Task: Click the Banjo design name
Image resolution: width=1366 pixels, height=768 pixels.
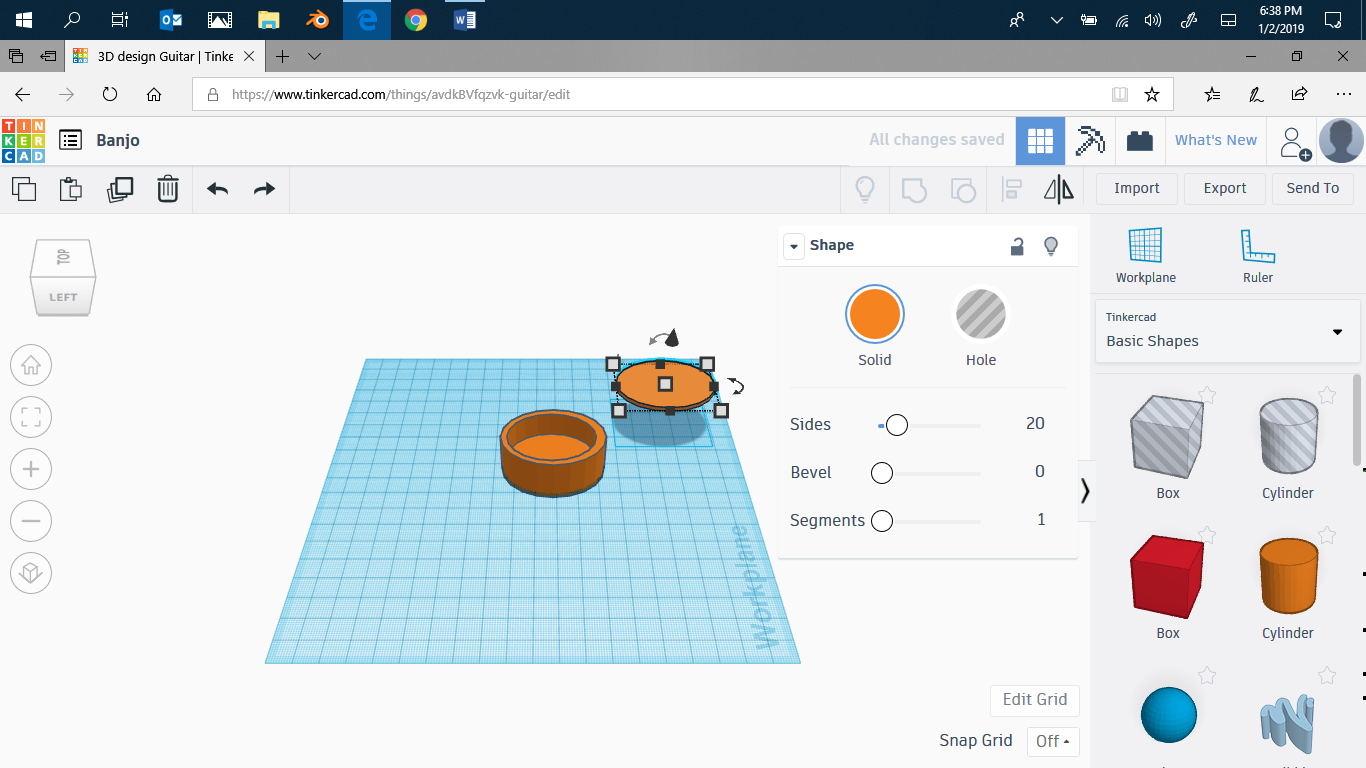Action: pos(118,140)
